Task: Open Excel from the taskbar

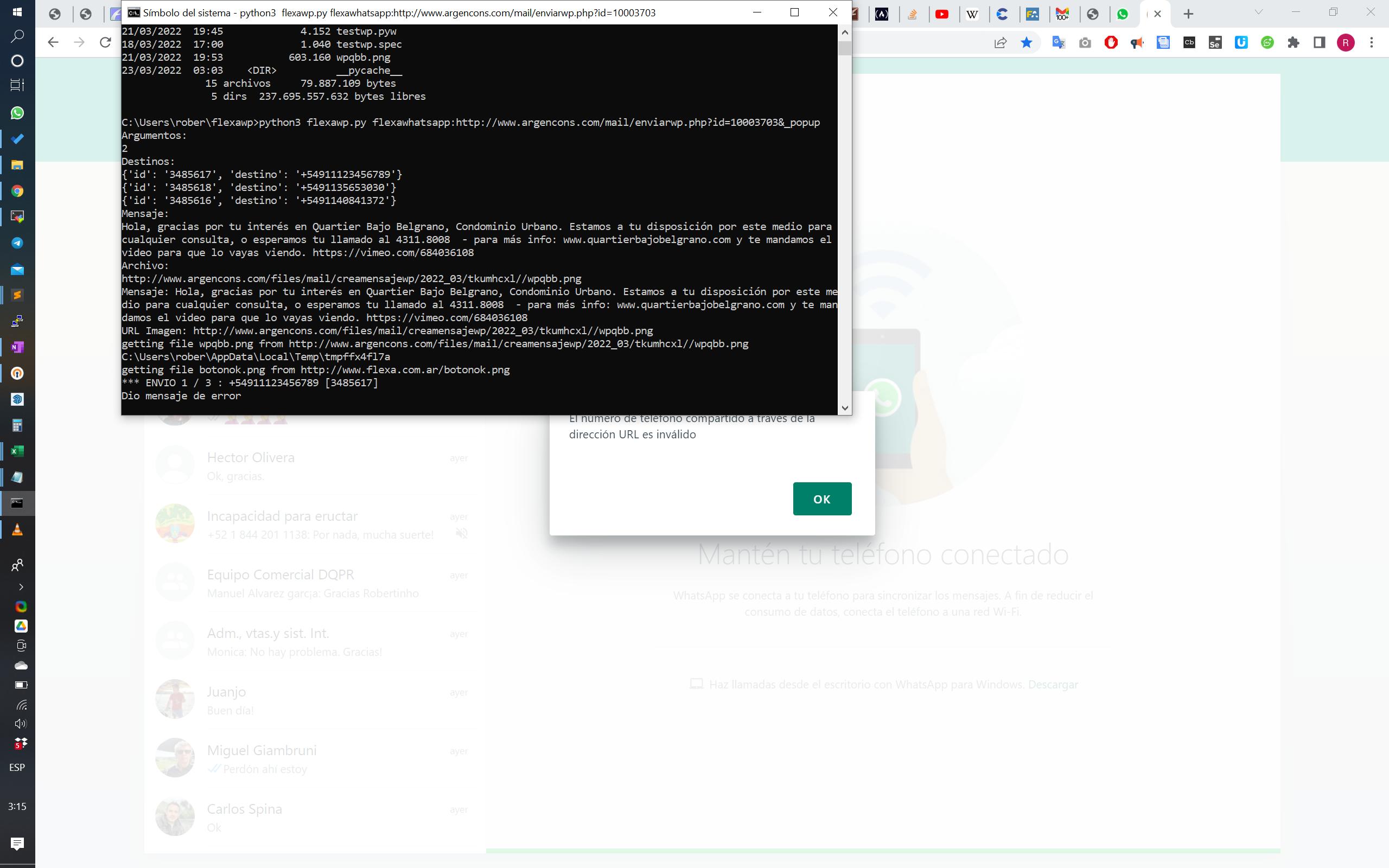Action: tap(17, 451)
